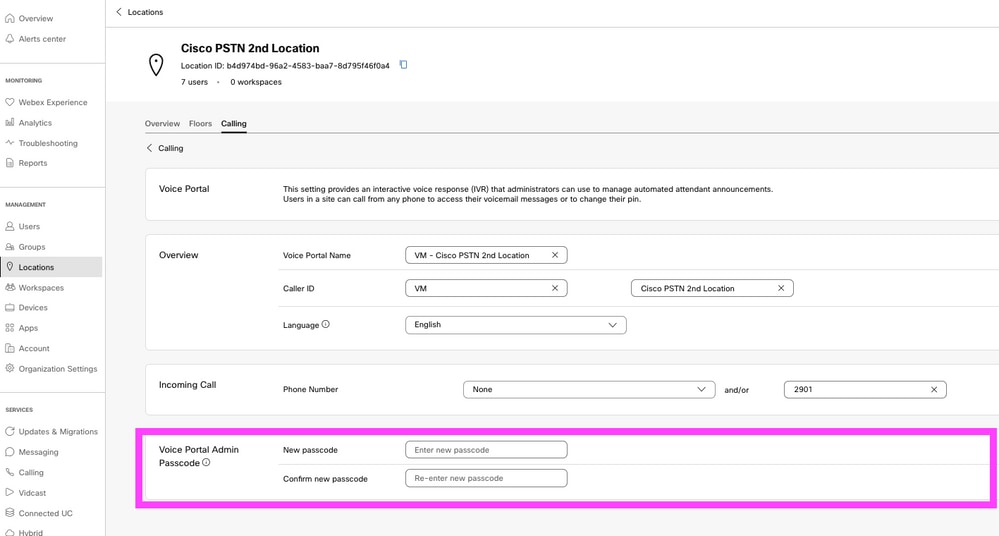Clear the Caller ID VM field
Image resolution: width=999 pixels, height=536 pixels.
pos(555,288)
